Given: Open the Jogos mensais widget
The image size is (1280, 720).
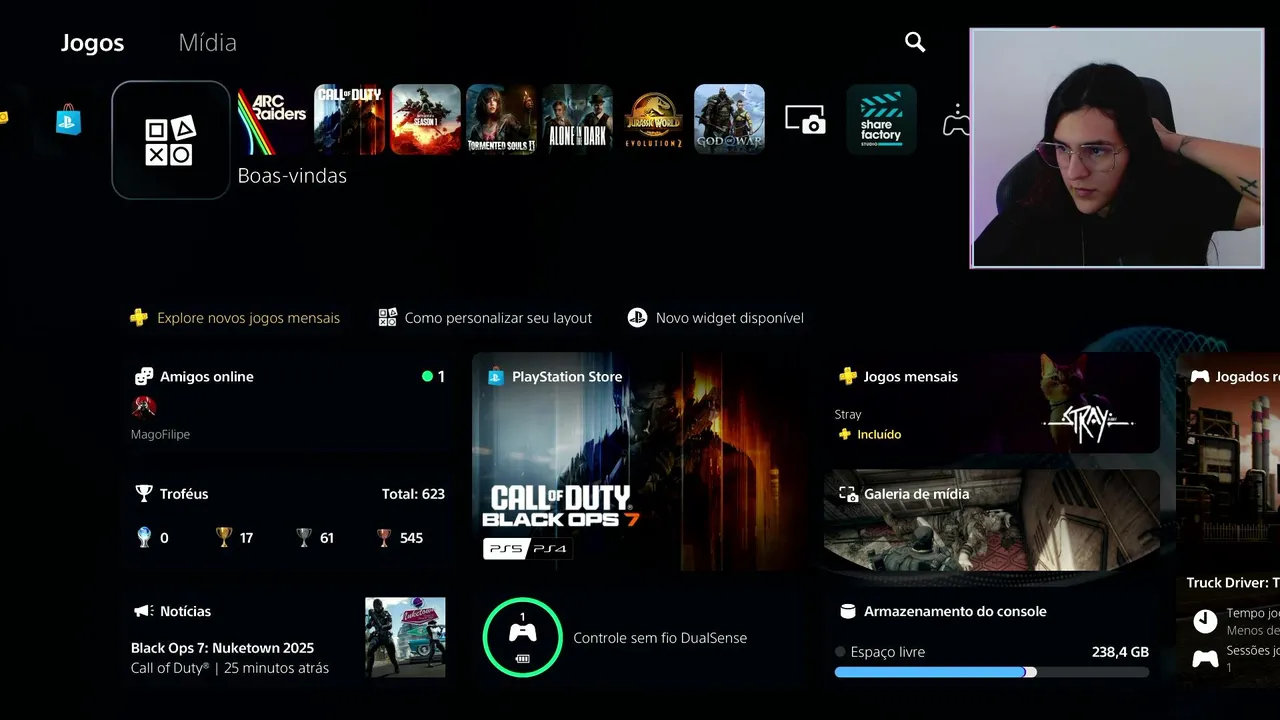Looking at the screenshot, I should 992,403.
